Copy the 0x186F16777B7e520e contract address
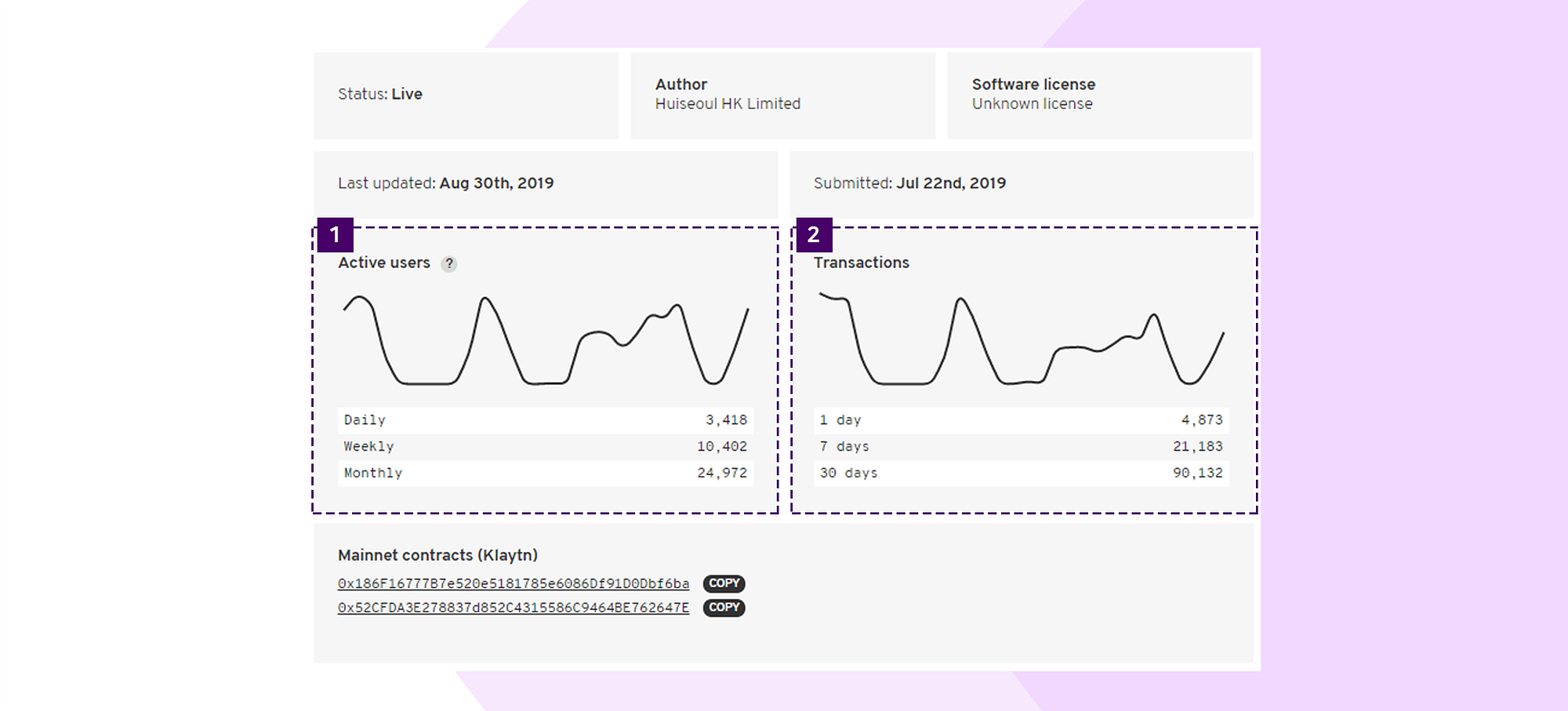Image resolution: width=1568 pixels, height=711 pixels. click(x=724, y=583)
